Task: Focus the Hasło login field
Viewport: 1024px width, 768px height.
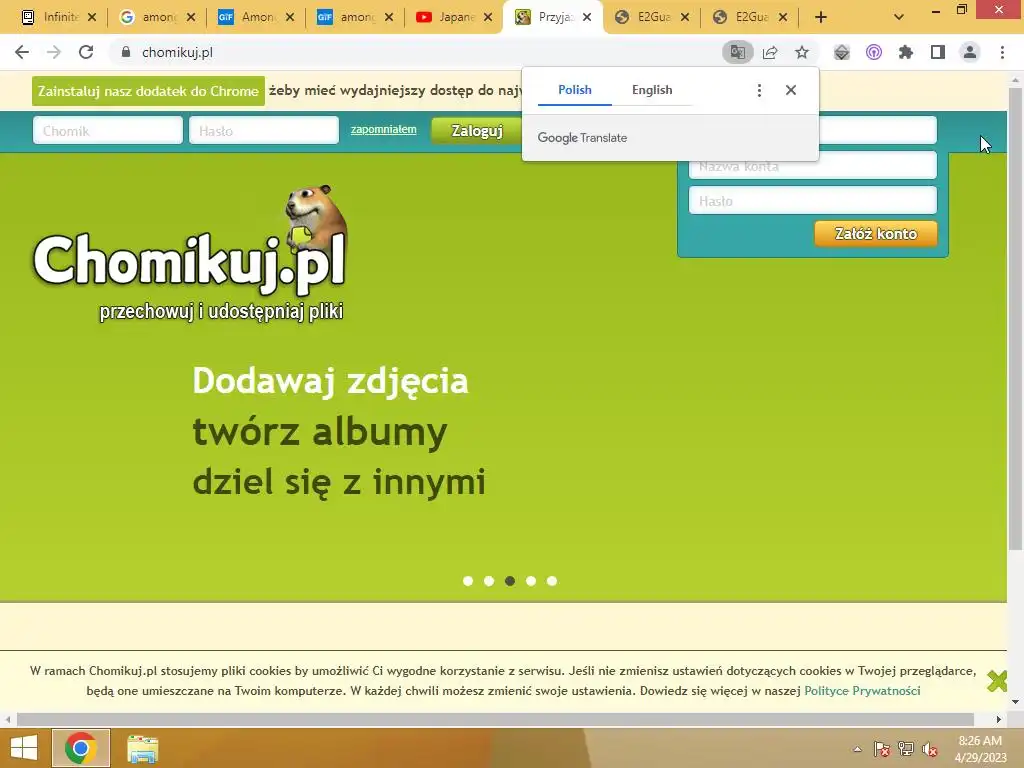Action: coord(264,130)
